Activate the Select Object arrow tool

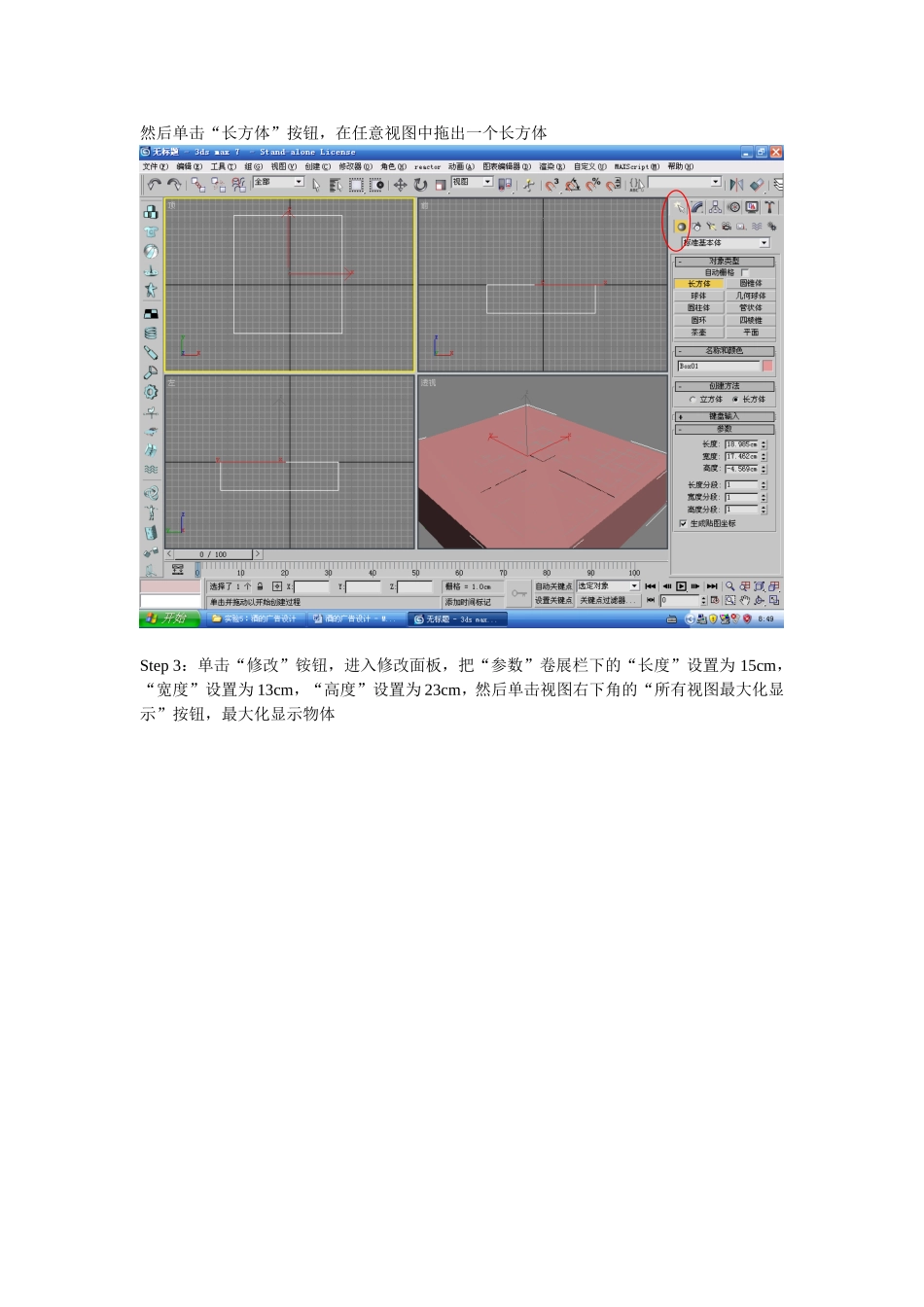pyautogui.click(x=316, y=186)
